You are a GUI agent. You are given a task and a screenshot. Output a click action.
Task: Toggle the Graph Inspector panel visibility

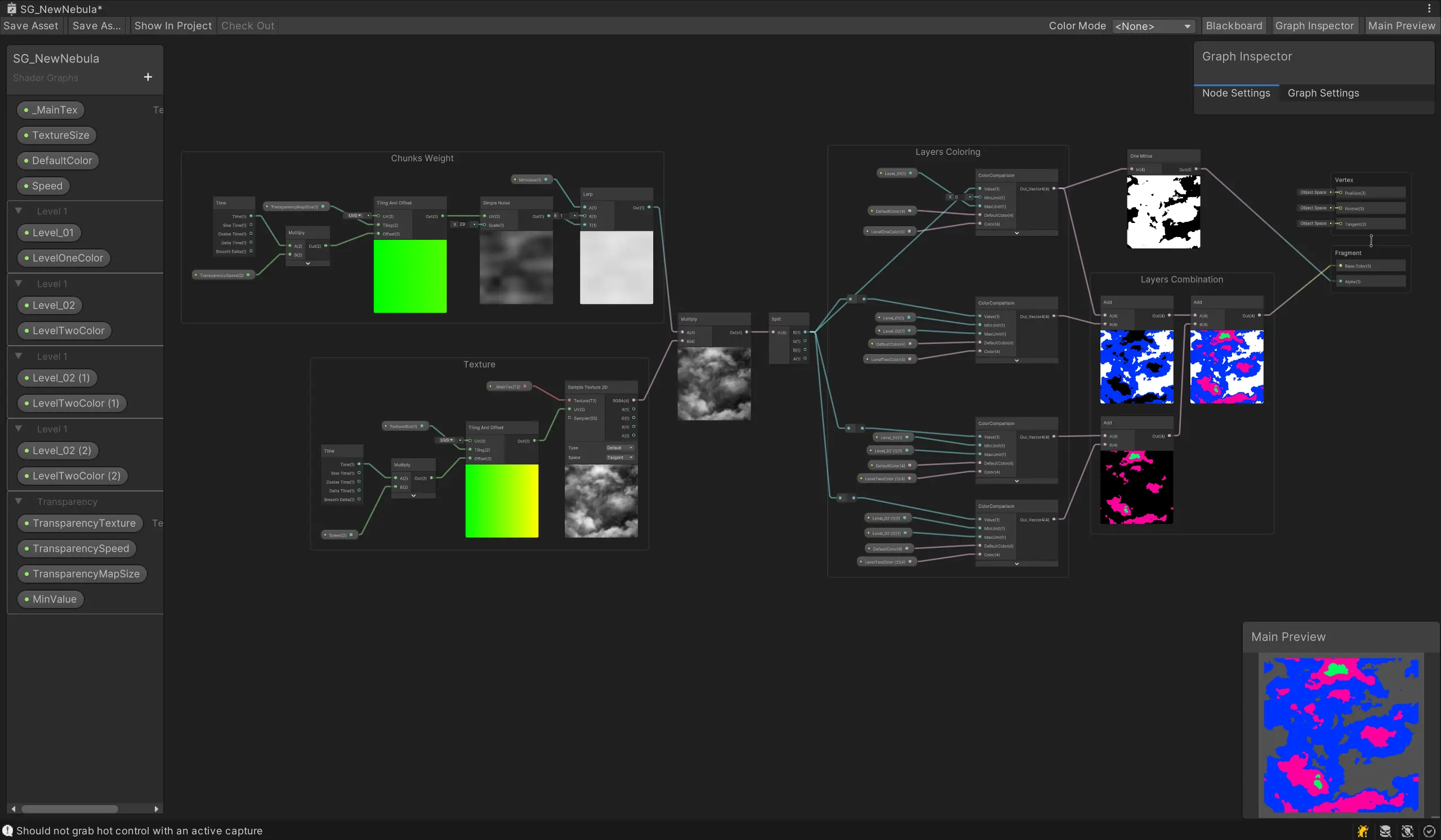[1315, 25]
